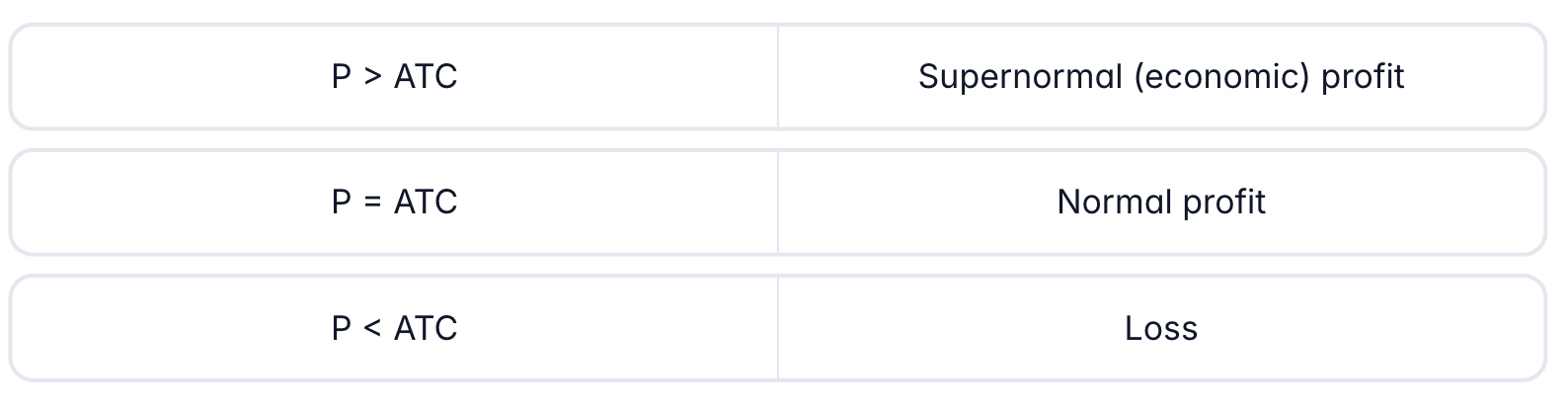1568x407 pixels.
Task: Click "ATC" in the P = ATC row
Action: [426, 203]
